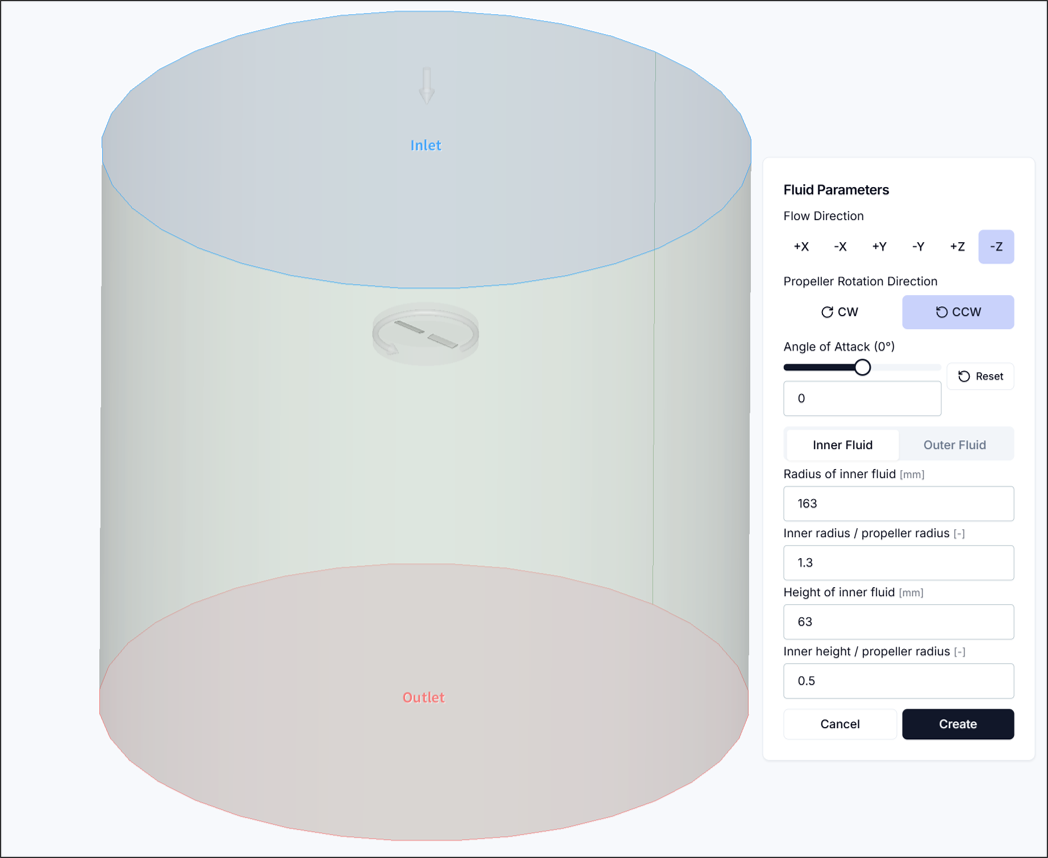
Task: Click the Inner radius / propeller radius field
Action: tap(898, 563)
